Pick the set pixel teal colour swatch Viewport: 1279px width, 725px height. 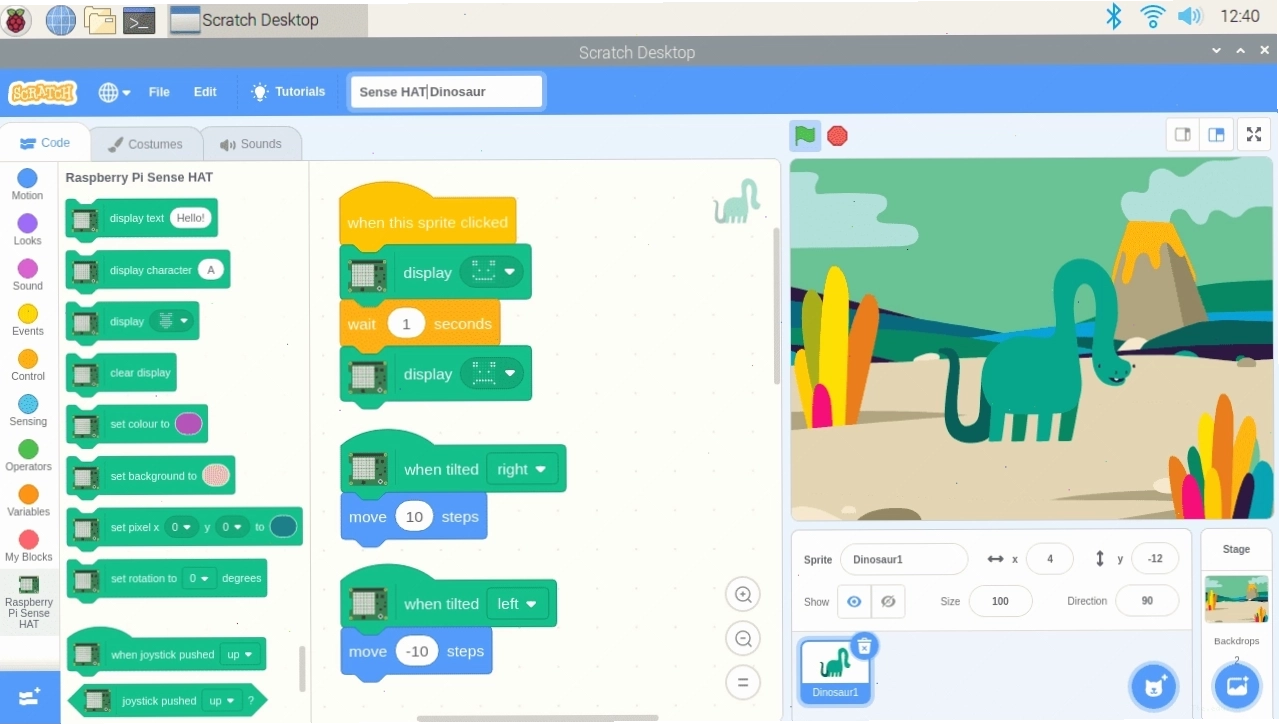coord(283,527)
